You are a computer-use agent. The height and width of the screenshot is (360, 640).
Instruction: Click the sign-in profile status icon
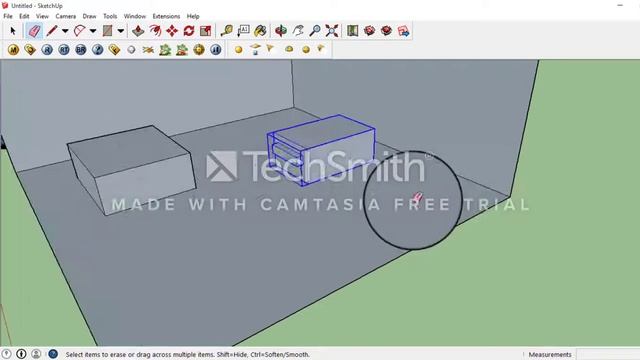[x=36, y=354]
